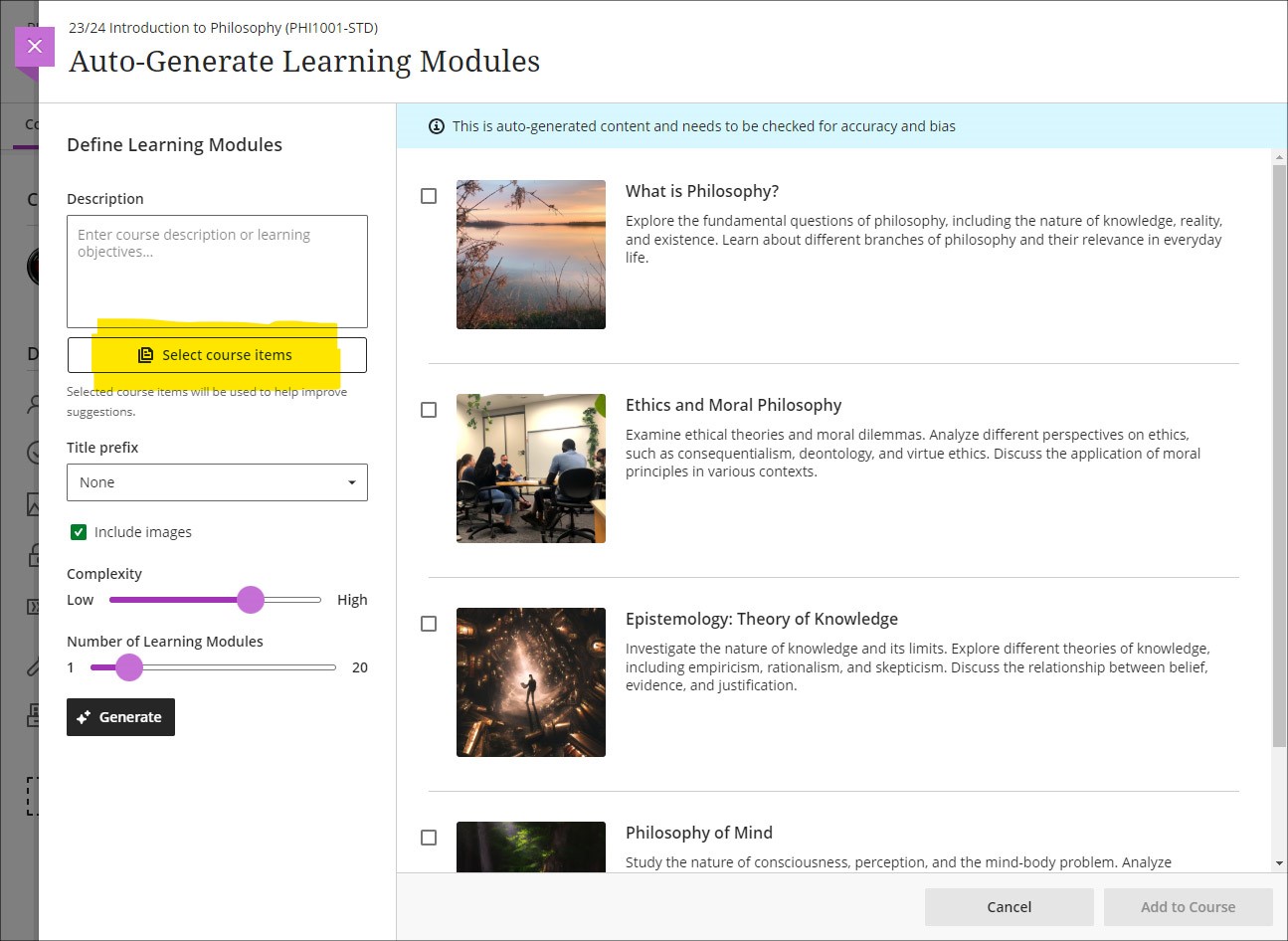Select the Philosophy of Mind module checkbox
Screen dimensions: 1288x941
pyautogui.click(x=429, y=838)
